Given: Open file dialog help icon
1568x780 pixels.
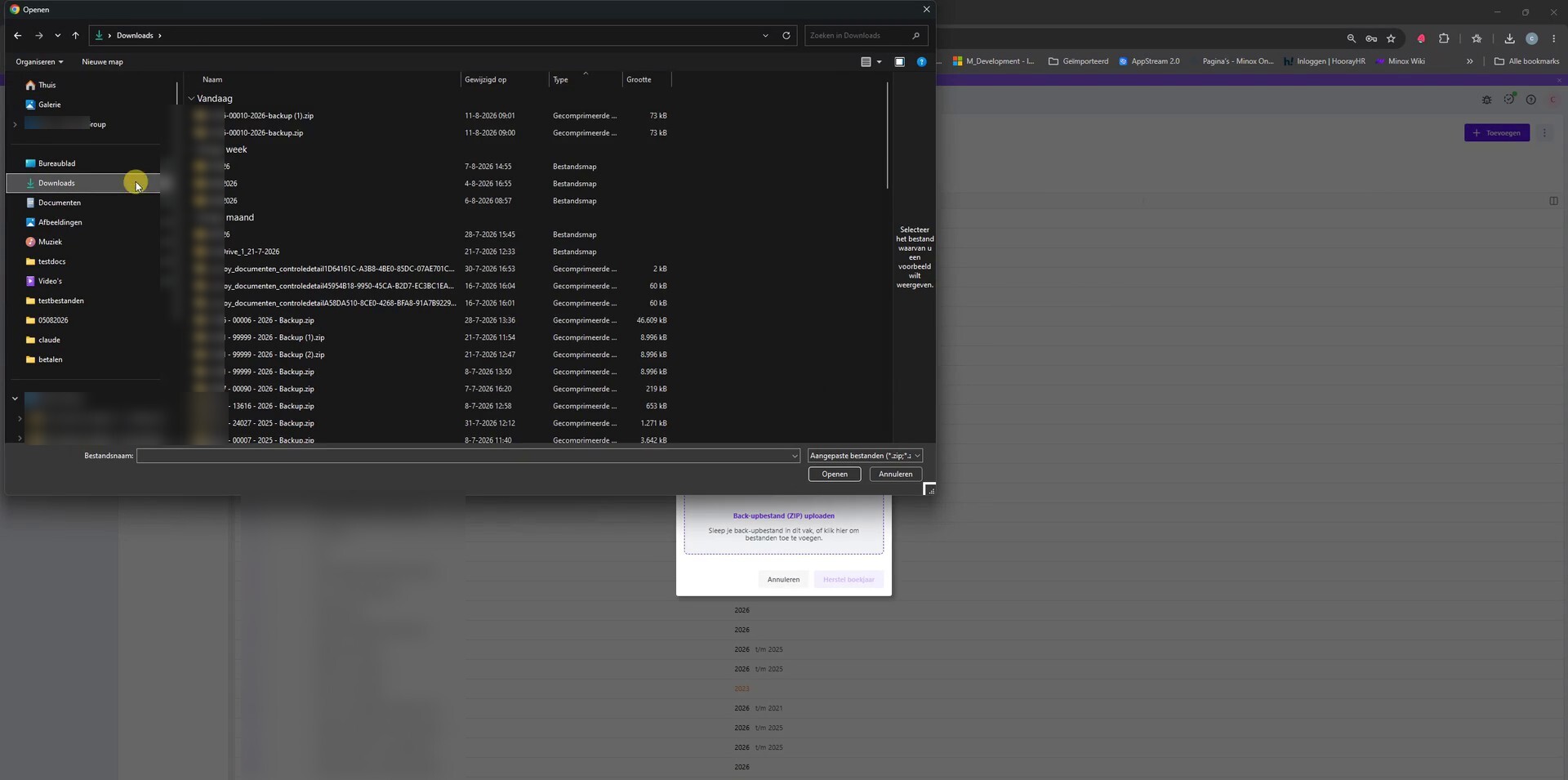Looking at the screenshot, I should [x=921, y=62].
